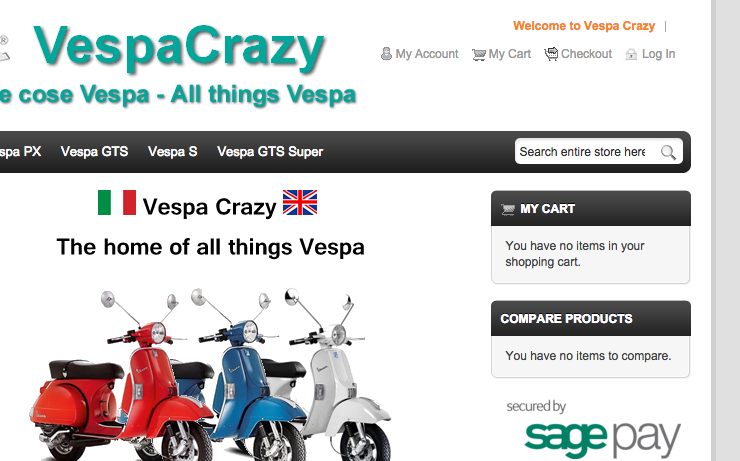Click the My Account person icon
The width and height of the screenshot is (740, 461).
pos(386,54)
